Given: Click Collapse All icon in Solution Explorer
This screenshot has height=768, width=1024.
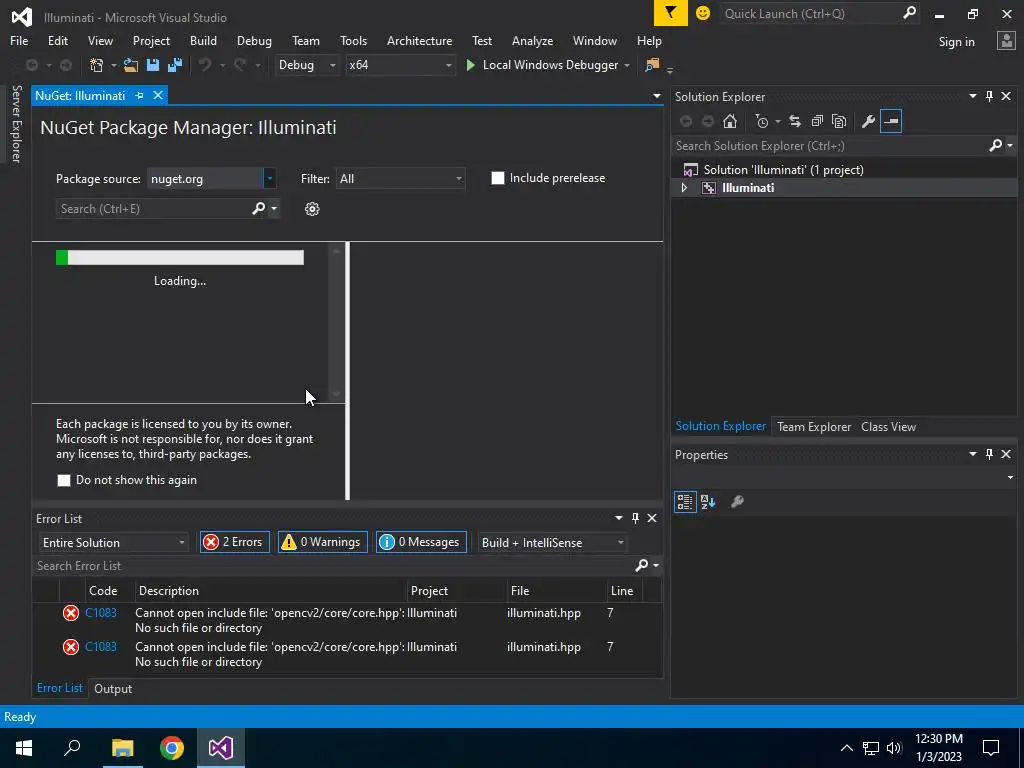Looking at the screenshot, I should [817, 121].
